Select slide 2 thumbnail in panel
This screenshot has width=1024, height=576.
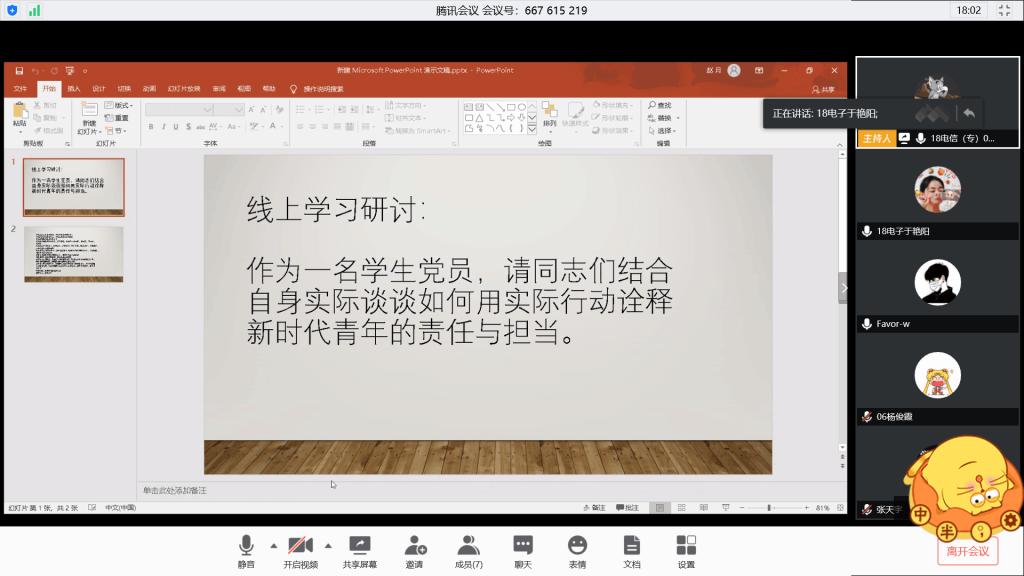click(74, 254)
